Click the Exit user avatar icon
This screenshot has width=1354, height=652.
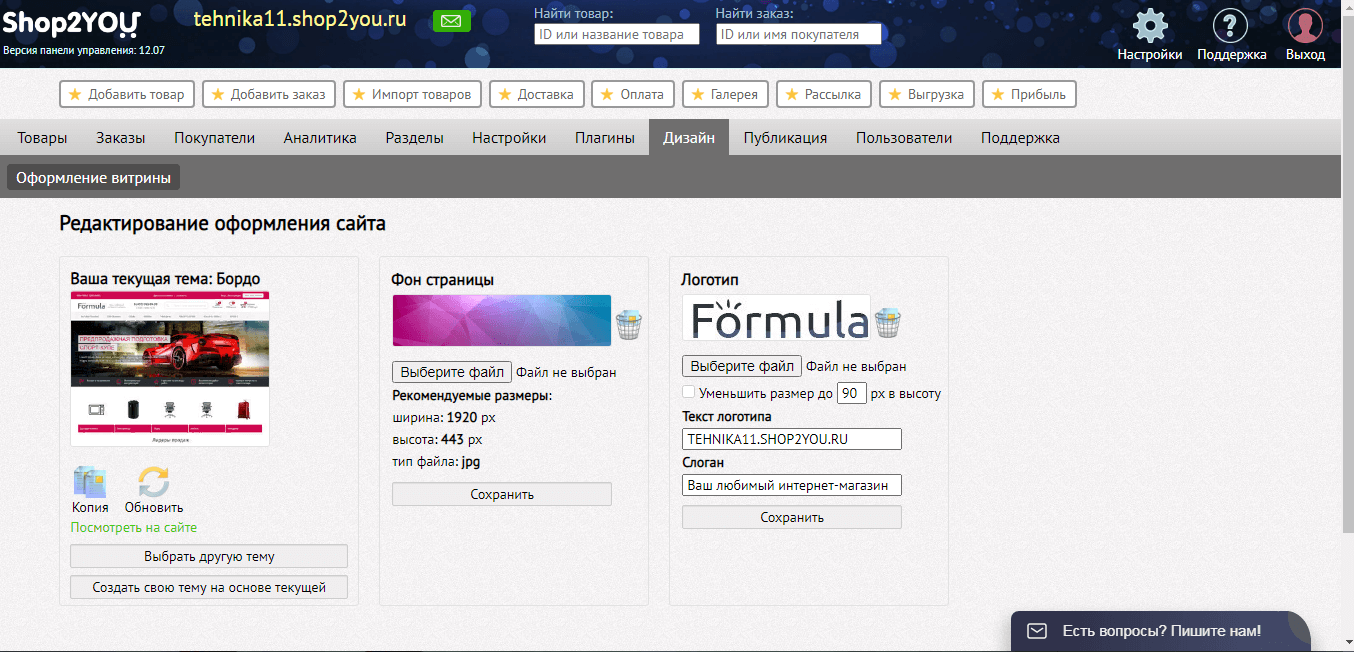coord(1305,27)
